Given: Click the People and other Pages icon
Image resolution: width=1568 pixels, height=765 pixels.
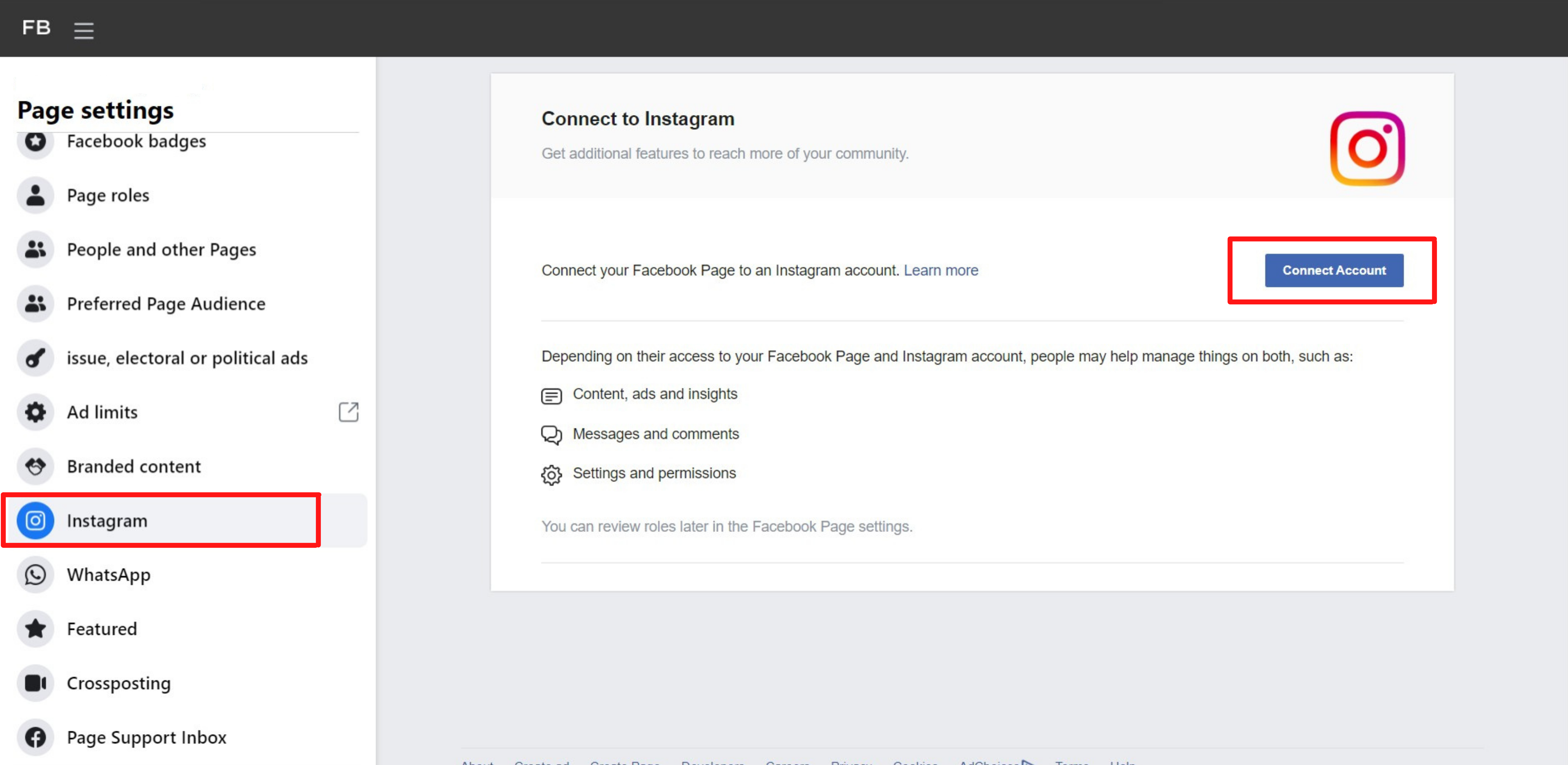Looking at the screenshot, I should point(35,249).
